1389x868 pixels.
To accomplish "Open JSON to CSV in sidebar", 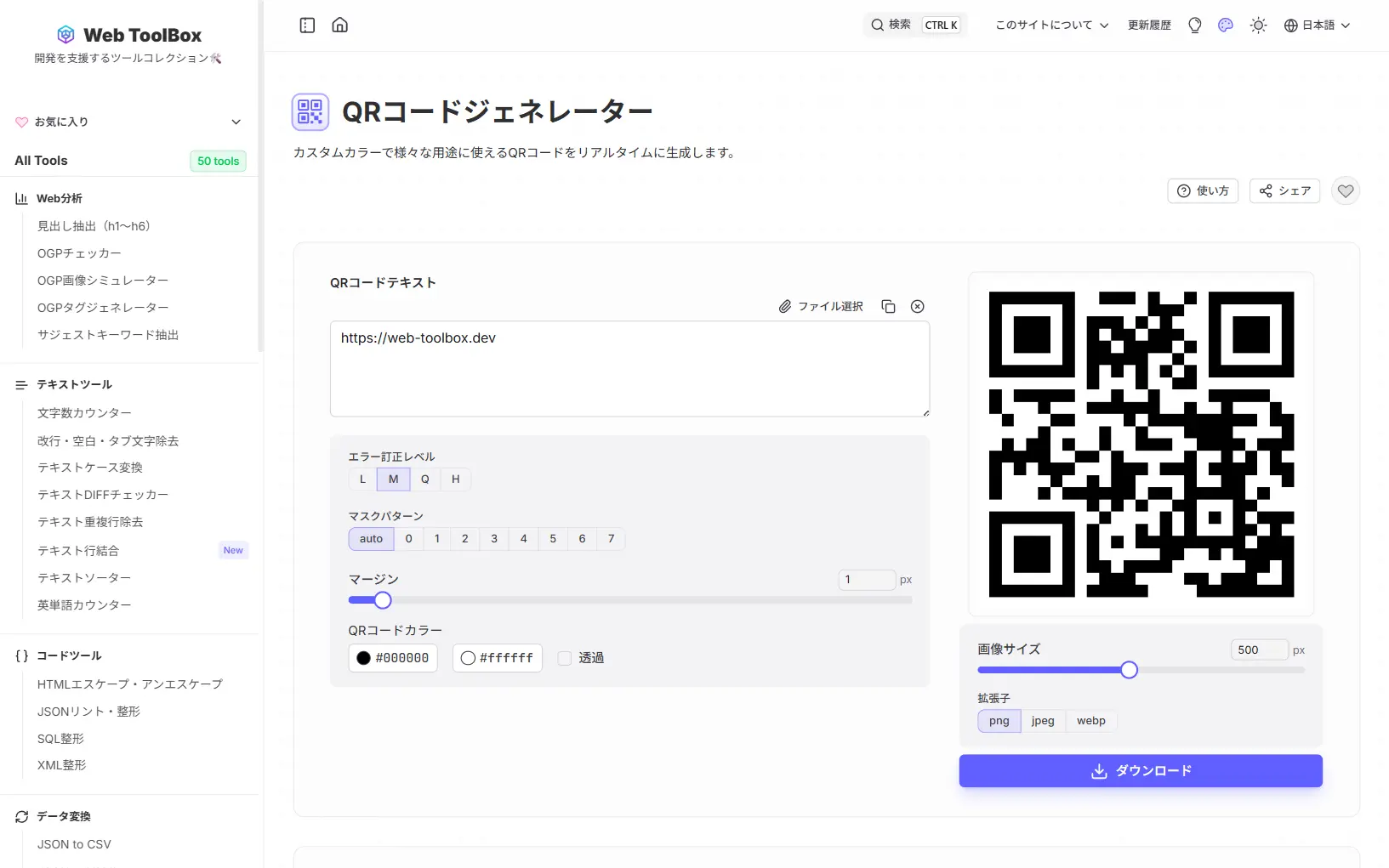I will click(x=74, y=844).
